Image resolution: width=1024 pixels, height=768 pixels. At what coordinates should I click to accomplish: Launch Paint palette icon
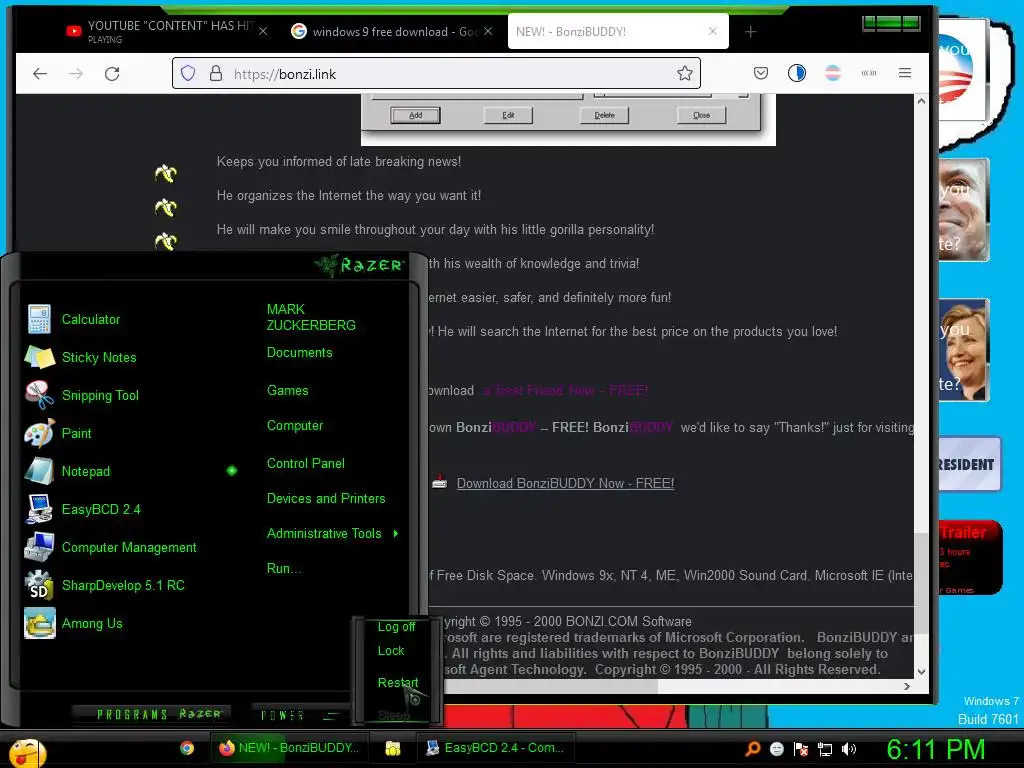pos(39,433)
